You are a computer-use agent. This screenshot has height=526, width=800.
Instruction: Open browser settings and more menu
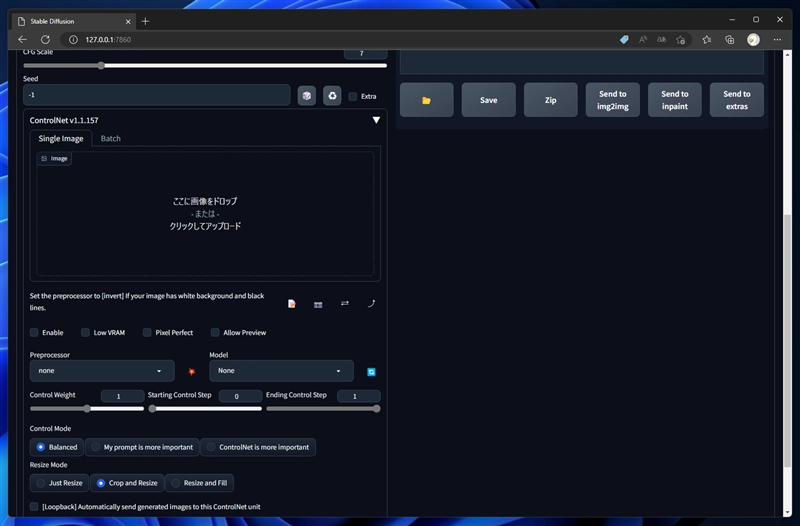click(777, 39)
